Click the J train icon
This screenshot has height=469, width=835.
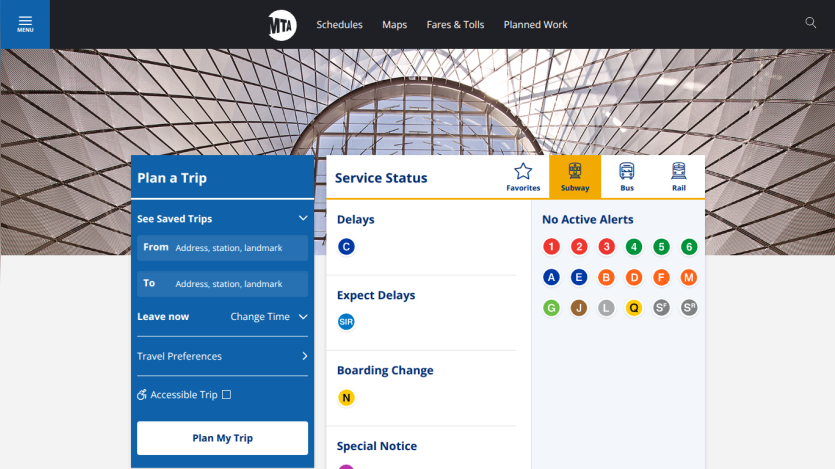coord(579,308)
